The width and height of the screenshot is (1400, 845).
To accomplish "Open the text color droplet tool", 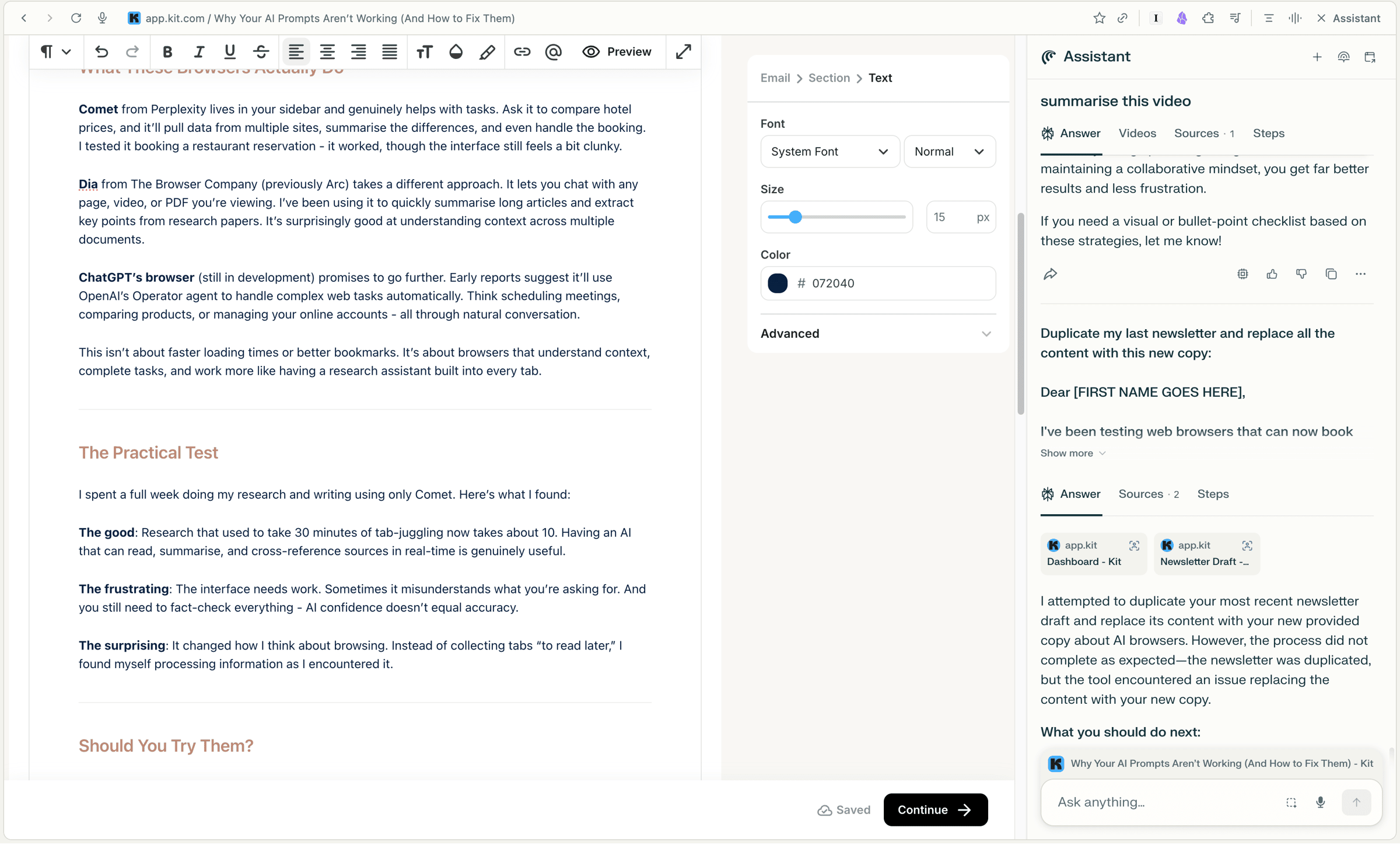I will point(456,52).
